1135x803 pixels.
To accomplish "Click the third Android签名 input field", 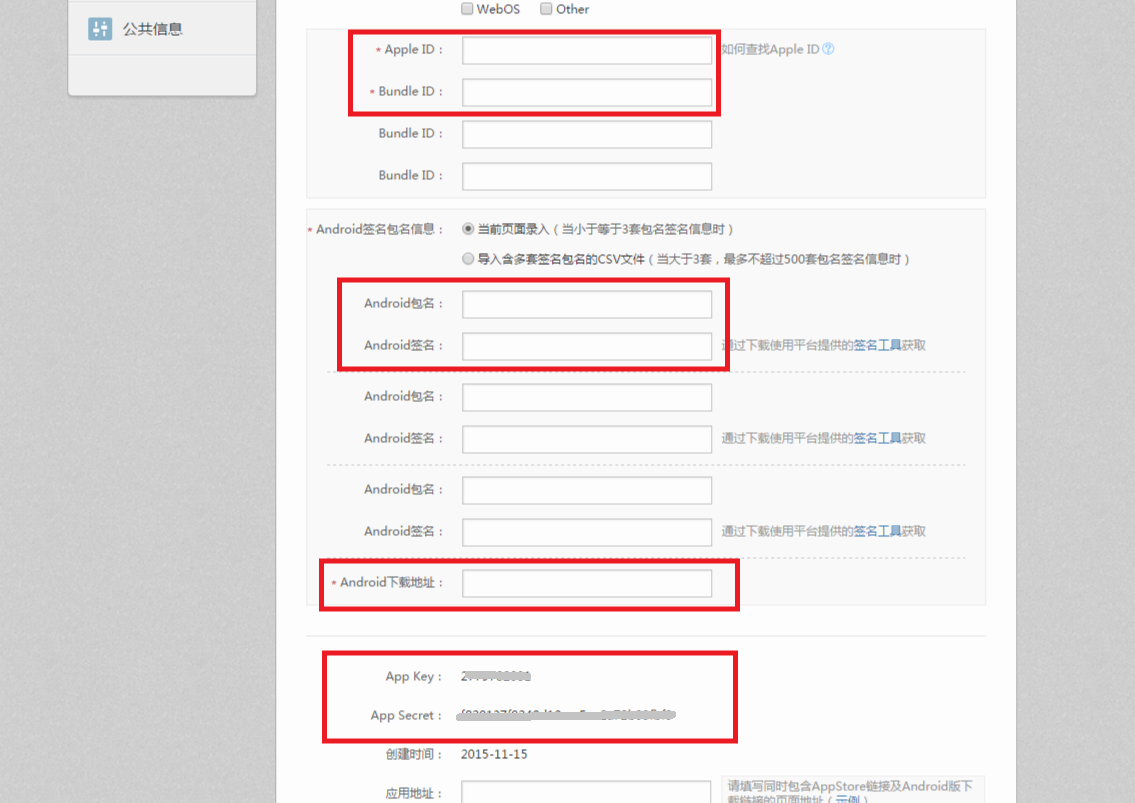I will pyautogui.click(x=587, y=532).
